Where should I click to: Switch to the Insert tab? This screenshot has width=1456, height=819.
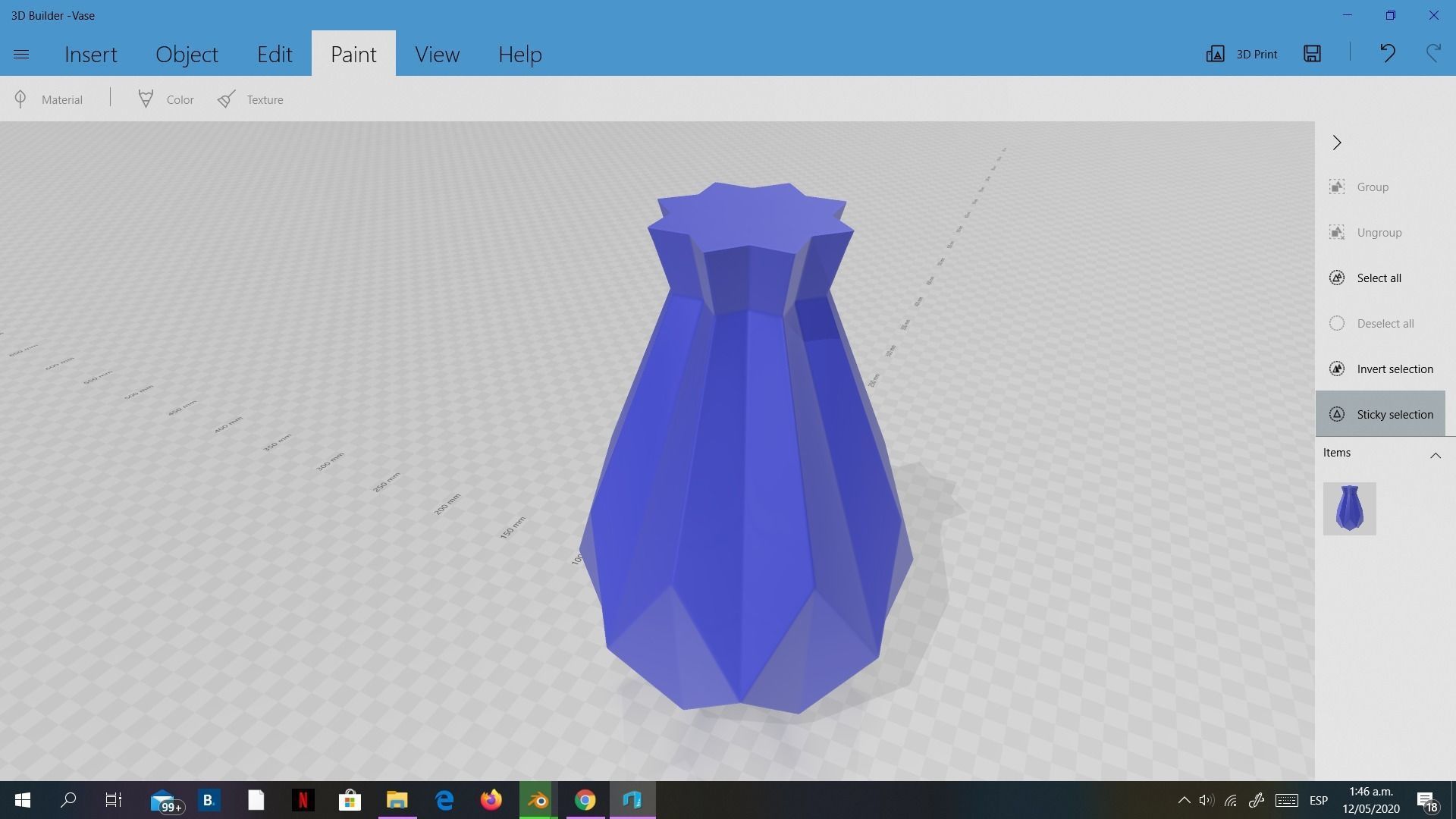91,54
